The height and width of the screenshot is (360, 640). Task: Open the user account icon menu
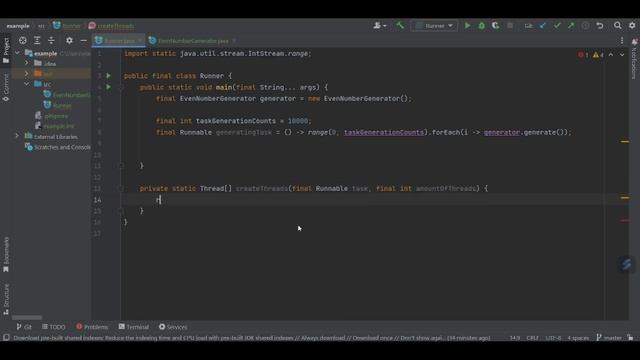click(380, 26)
